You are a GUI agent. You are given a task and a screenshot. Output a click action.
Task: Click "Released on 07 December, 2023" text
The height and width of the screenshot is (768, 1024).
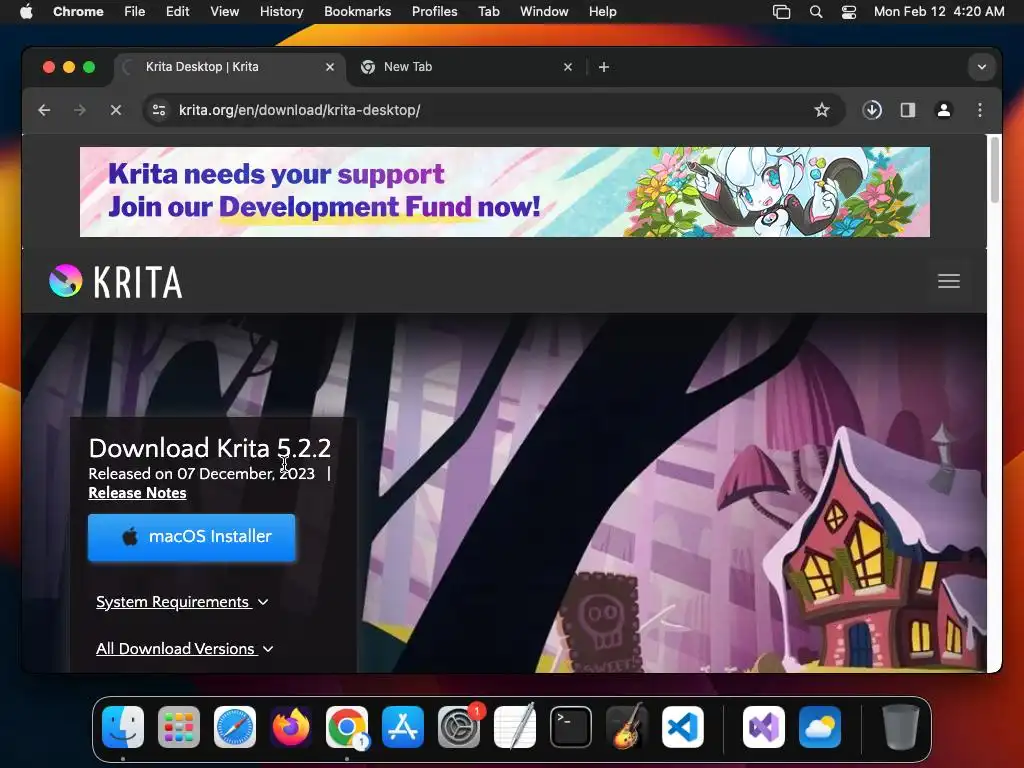pyautogui.click(x=201, y=473)
